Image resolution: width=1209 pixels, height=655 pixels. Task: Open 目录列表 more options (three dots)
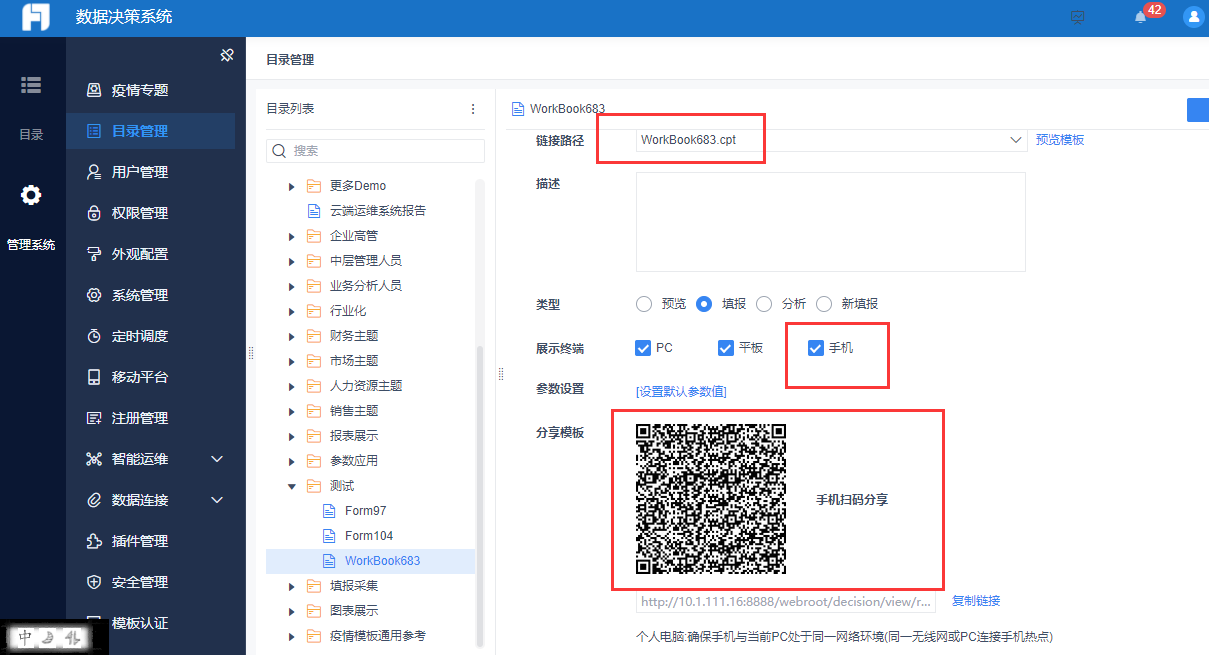473,109
